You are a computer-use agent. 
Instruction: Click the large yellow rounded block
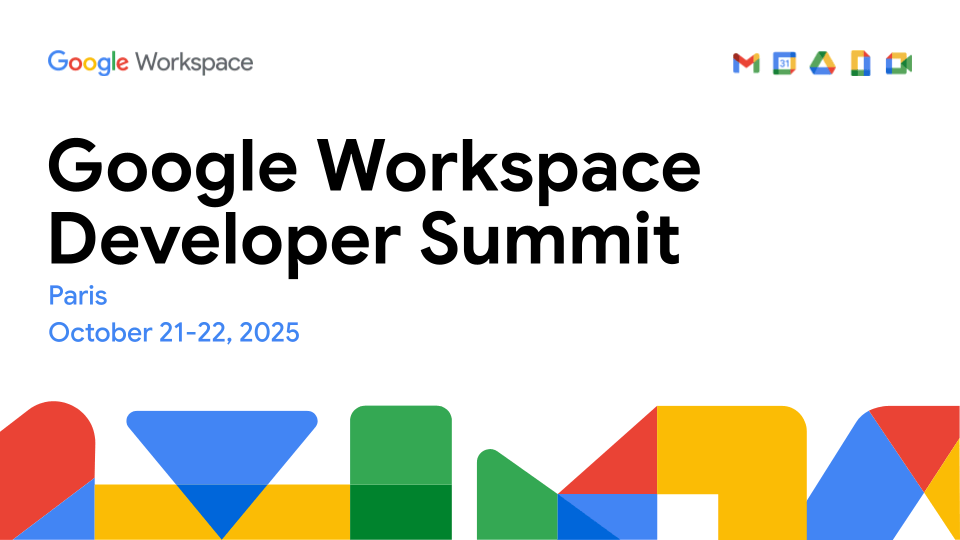click(x=740, y=450)
